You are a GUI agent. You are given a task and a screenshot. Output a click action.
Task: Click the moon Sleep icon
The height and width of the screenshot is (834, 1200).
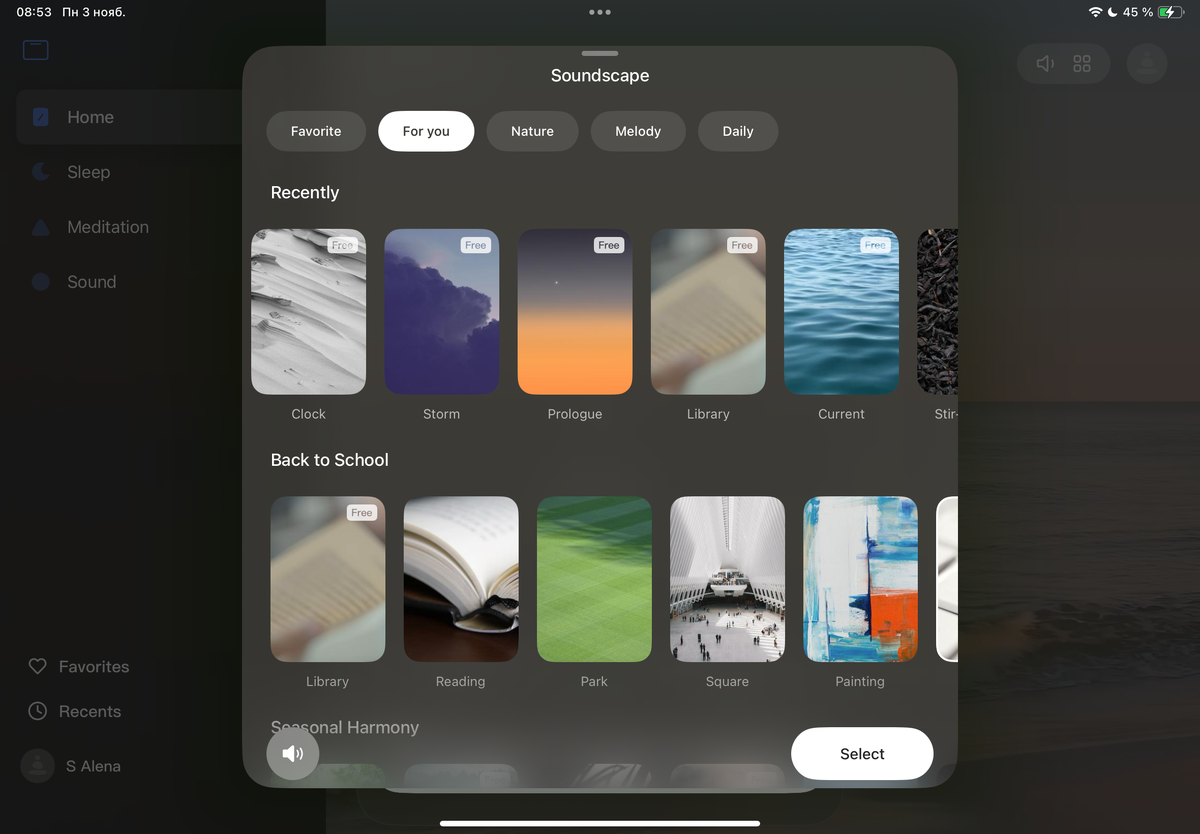(x=41, y=172)
